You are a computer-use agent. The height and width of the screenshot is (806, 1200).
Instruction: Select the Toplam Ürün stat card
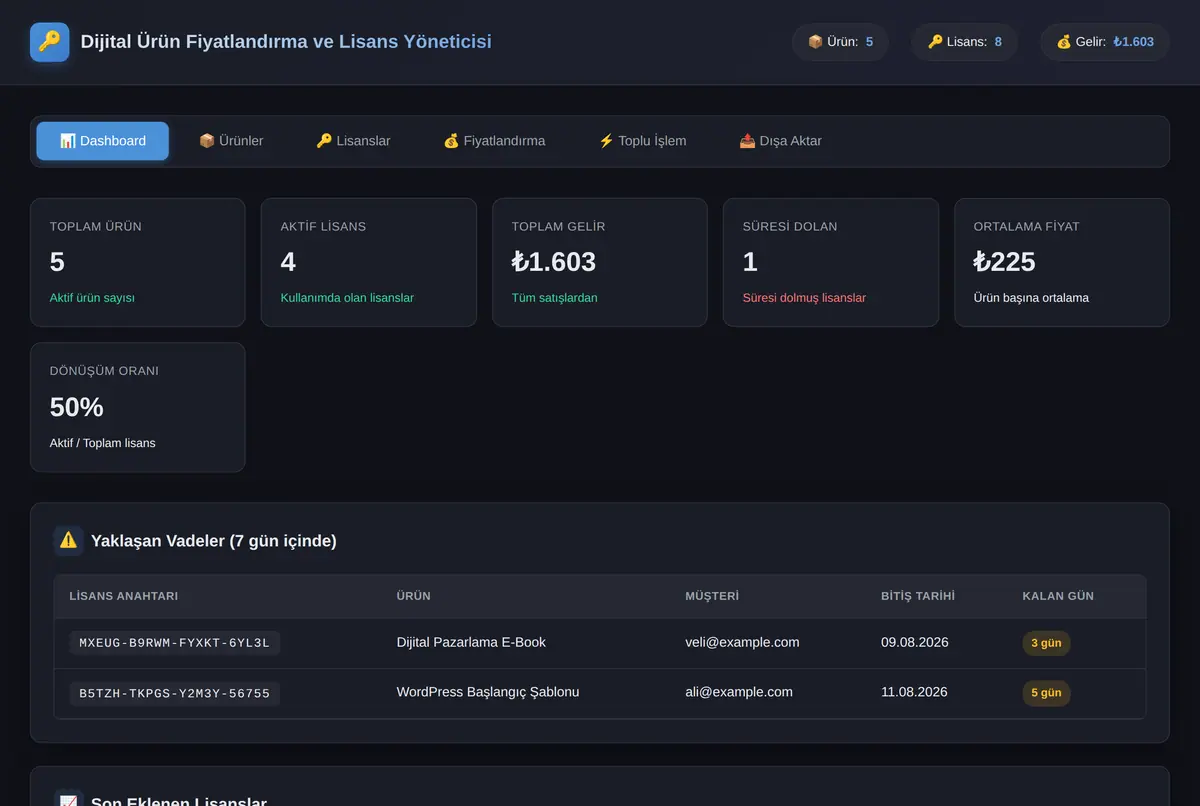138,262
